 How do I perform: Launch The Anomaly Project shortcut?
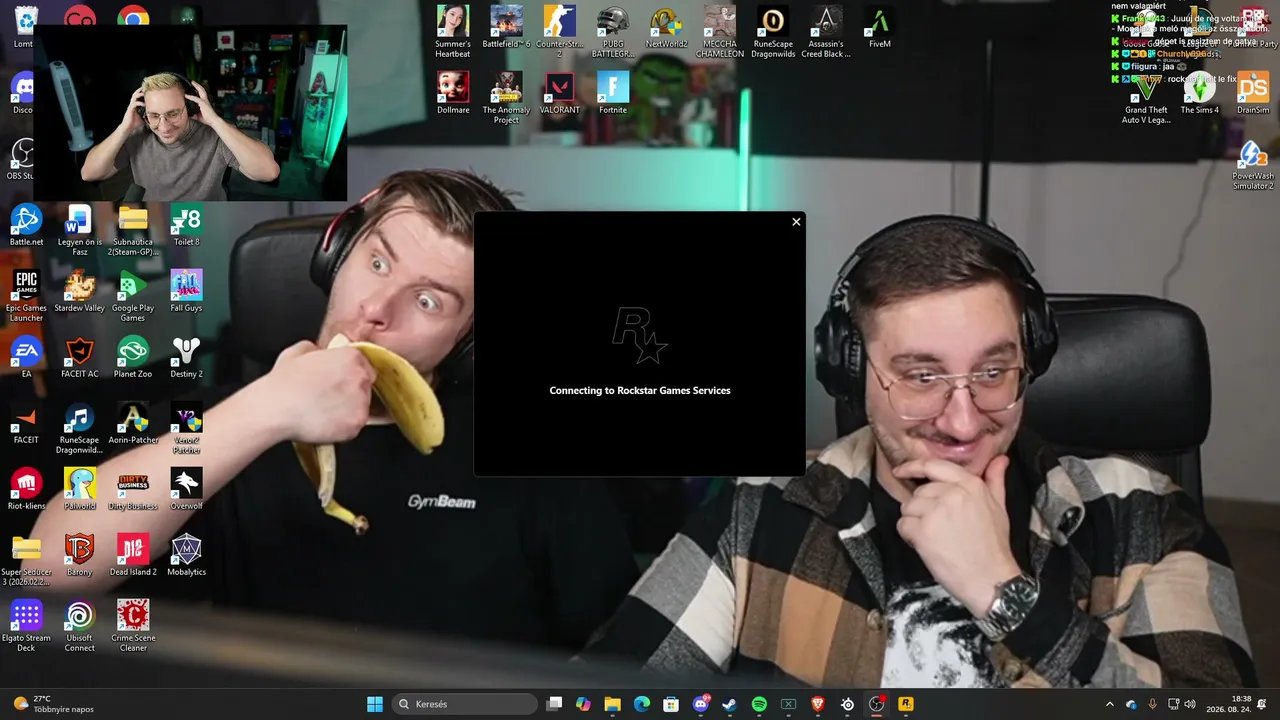point(507,98)
